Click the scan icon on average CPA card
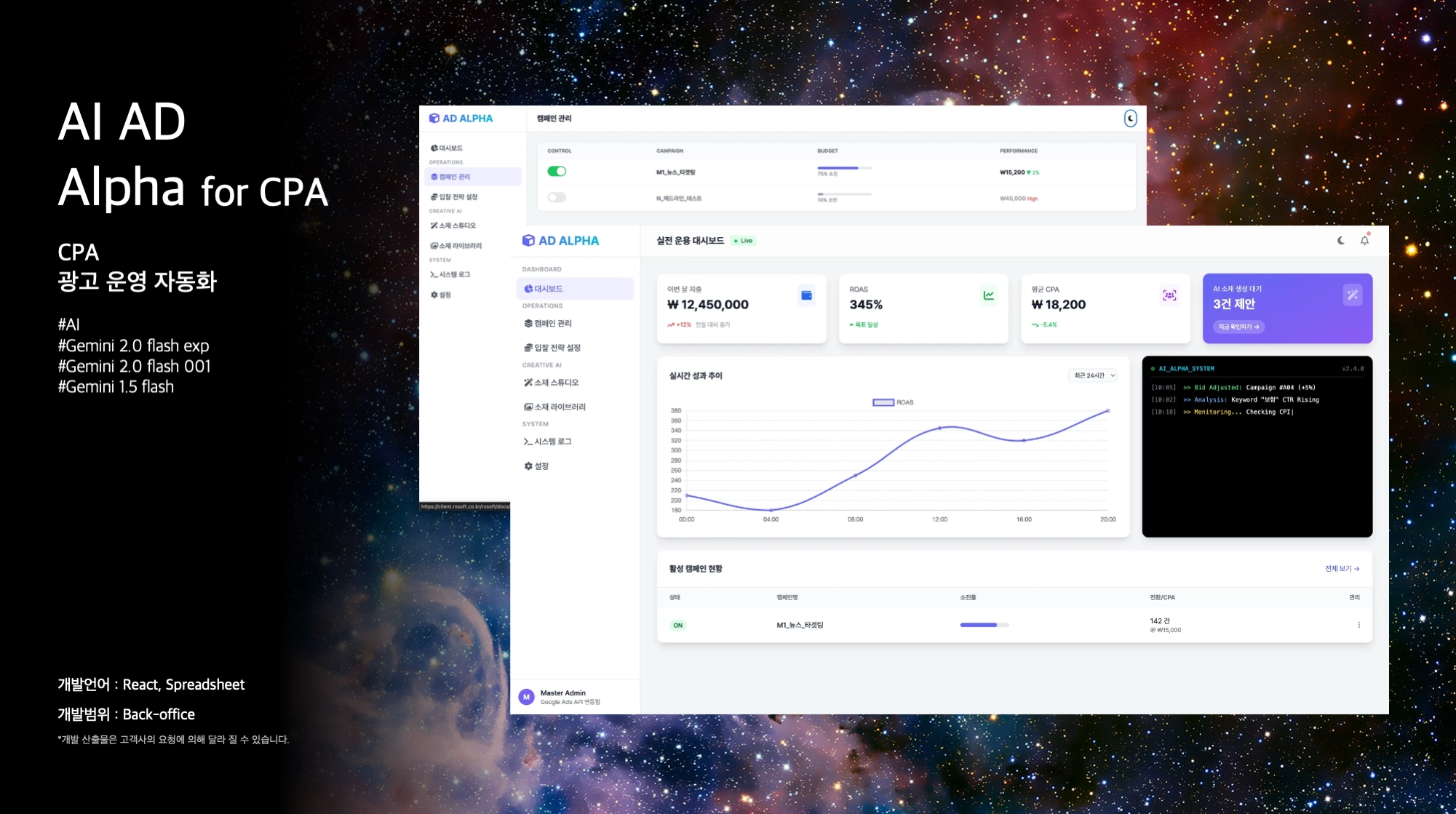Image resolution: width=1456 pixels, height=814 pixels. pos(1169,295)
